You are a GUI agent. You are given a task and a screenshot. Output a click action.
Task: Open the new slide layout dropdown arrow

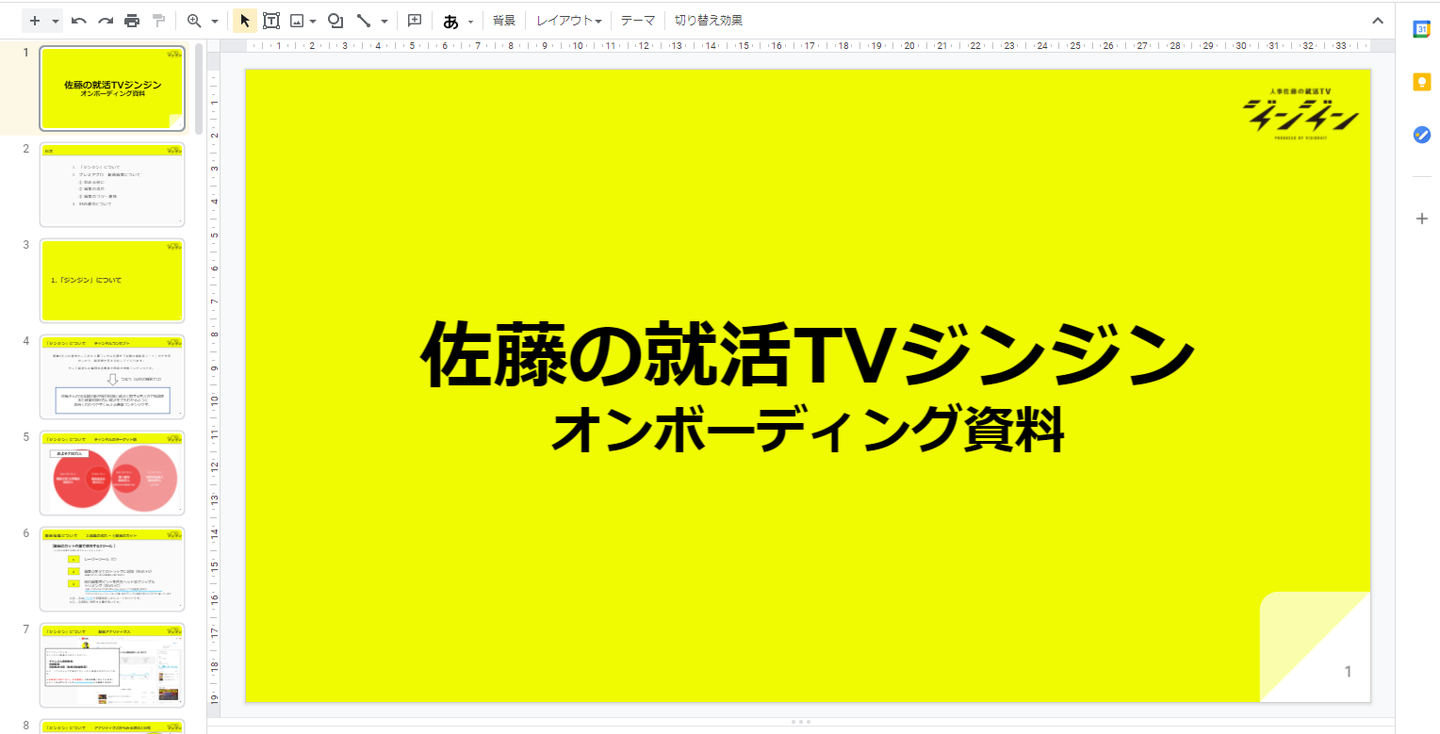pyautogui.click(x=56, y=21)
